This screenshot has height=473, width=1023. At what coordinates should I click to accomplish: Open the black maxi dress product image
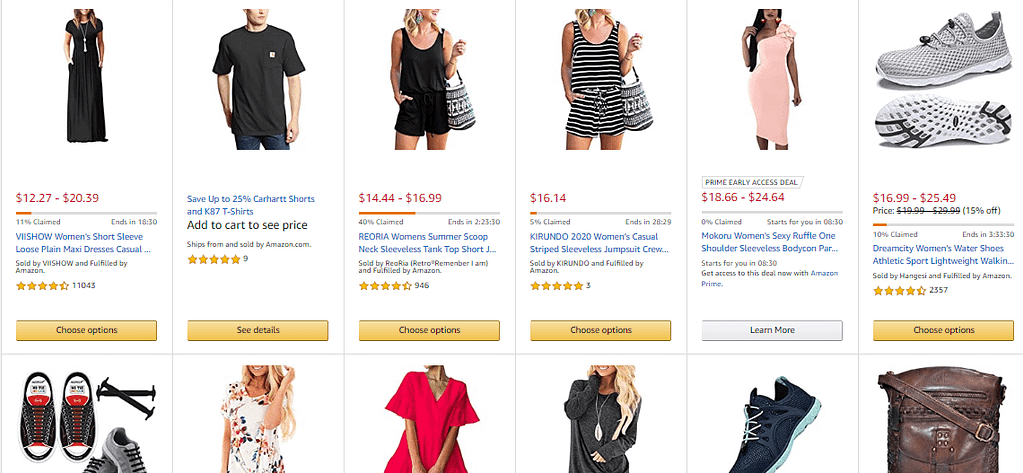(x=86, y=80)
